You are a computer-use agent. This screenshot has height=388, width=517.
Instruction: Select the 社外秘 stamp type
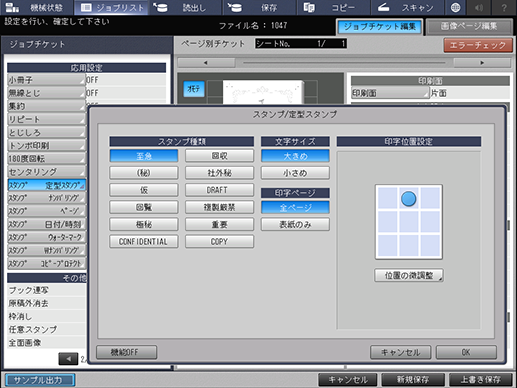pos(219,173)
